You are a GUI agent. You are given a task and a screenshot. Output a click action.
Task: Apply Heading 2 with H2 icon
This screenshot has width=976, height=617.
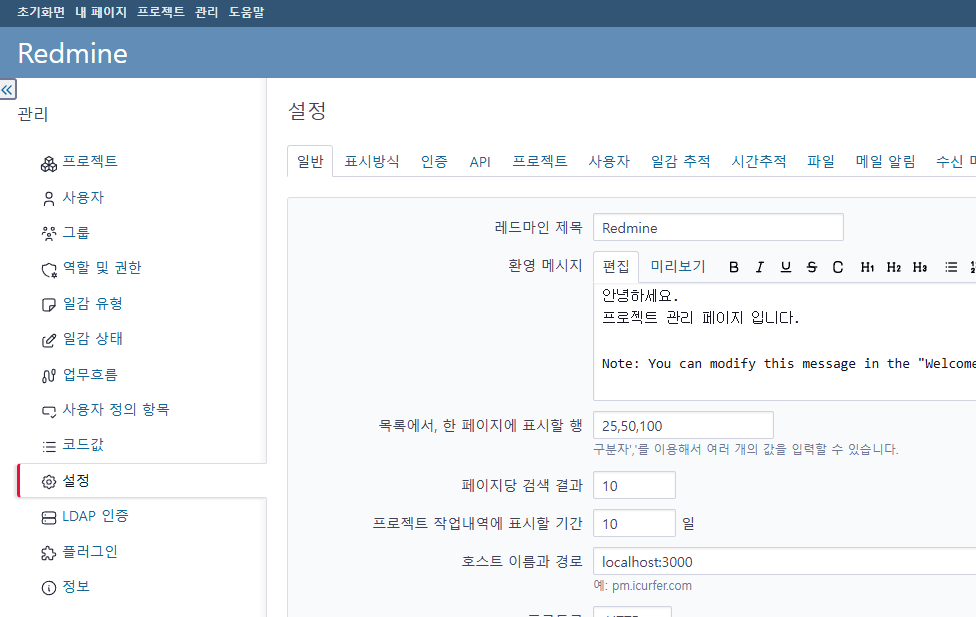[893, 267]
